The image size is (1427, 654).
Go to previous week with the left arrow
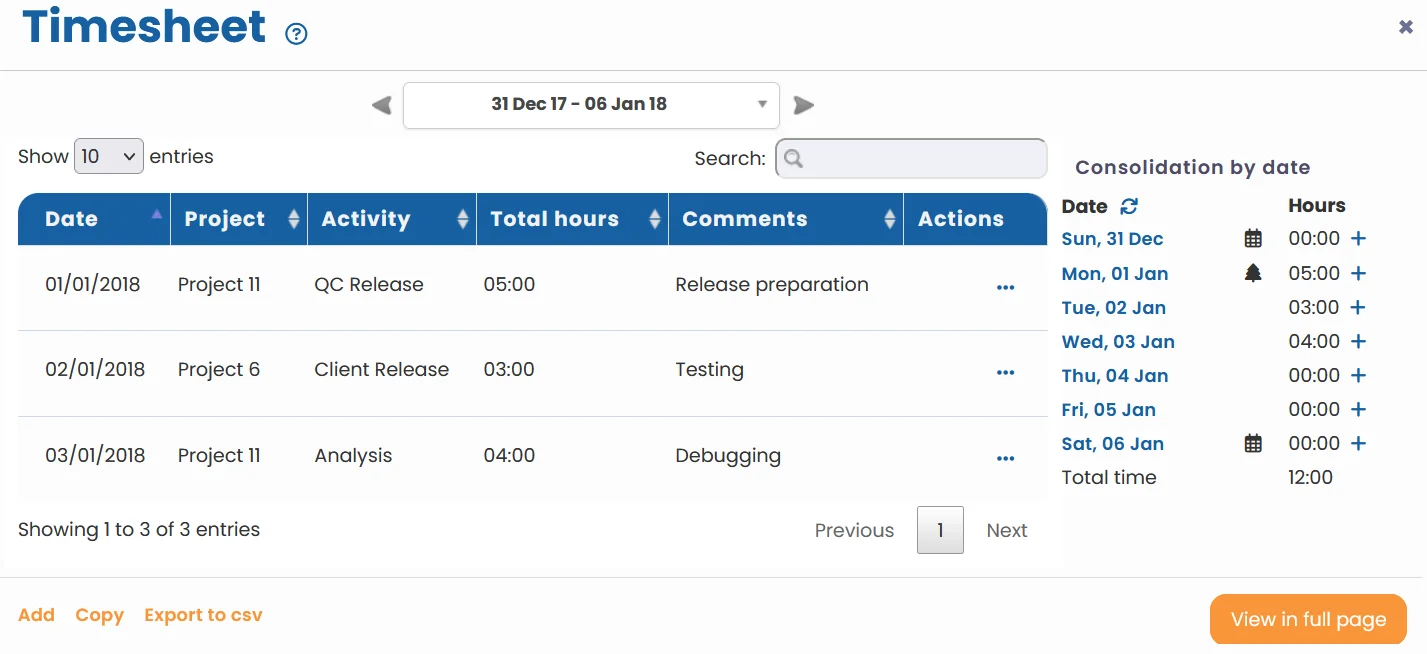click(x=380, y=104)
